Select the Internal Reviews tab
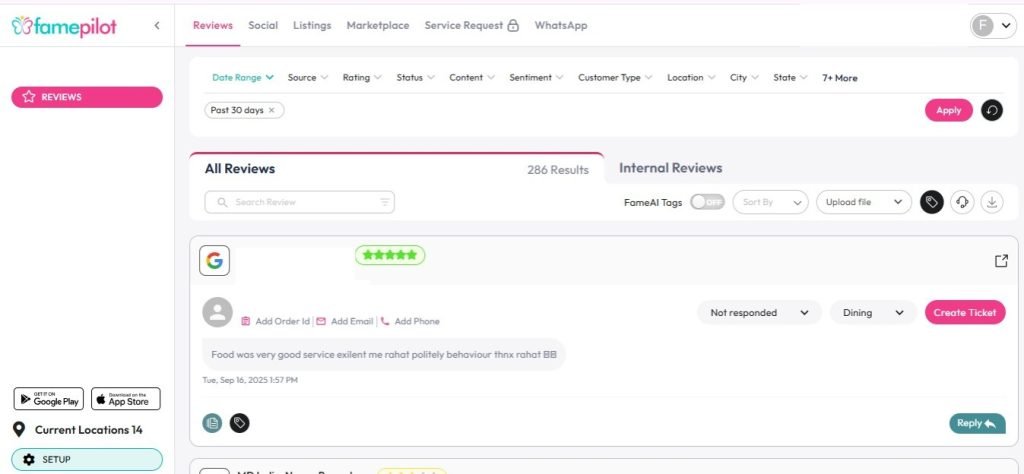 pyautogui.click(x=671, y=168)
